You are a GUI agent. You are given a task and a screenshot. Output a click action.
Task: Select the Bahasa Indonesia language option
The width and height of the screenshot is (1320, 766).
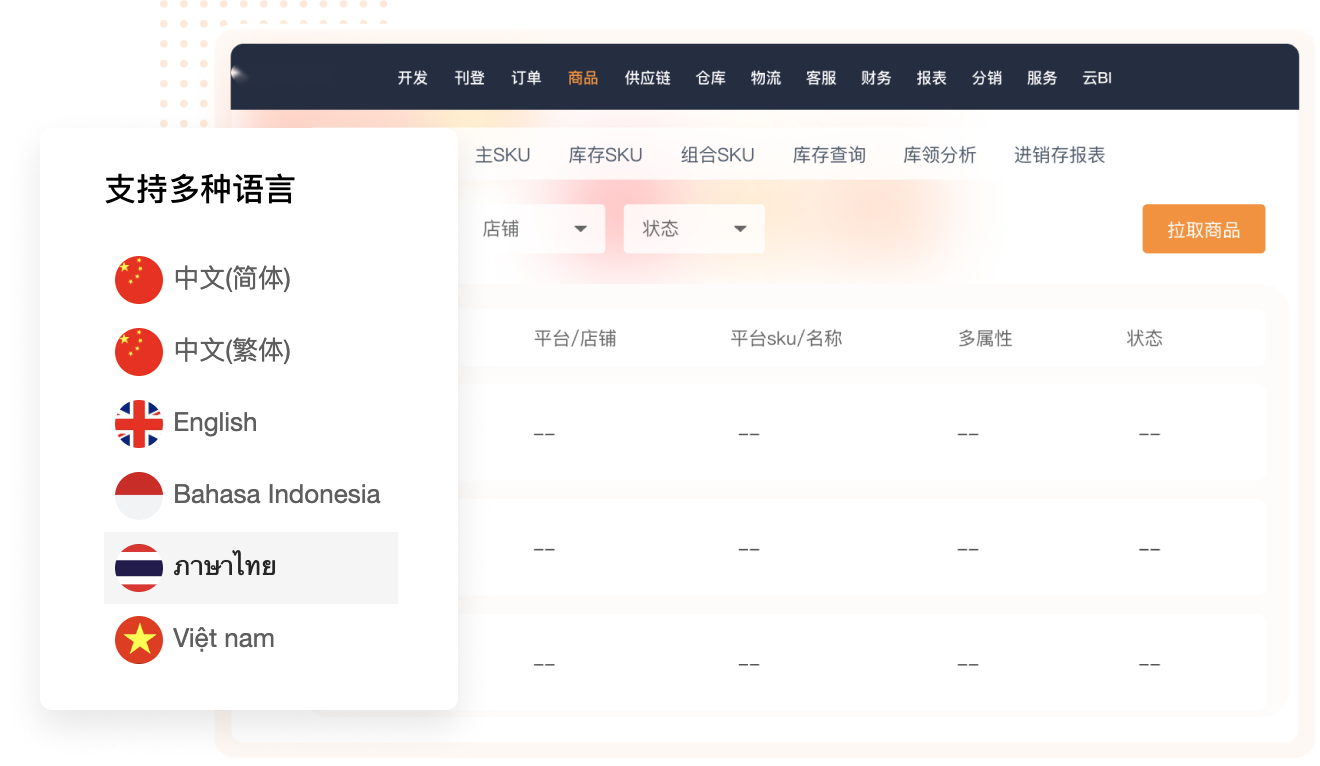tap(276, 495)
